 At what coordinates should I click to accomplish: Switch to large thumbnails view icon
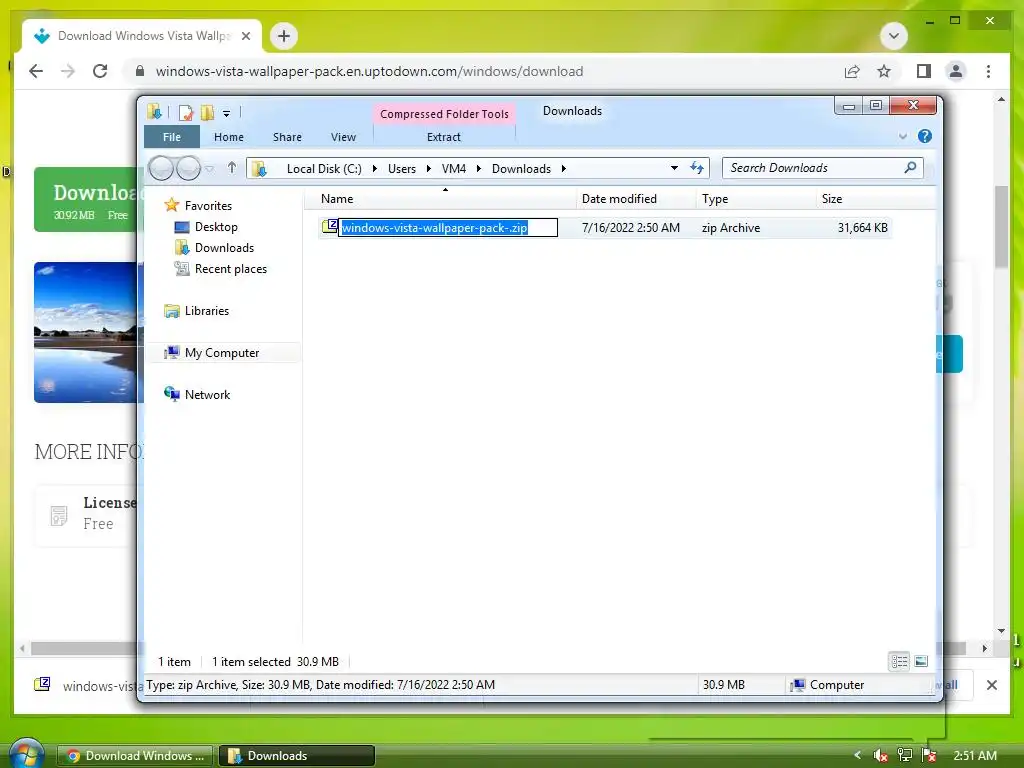921,662
